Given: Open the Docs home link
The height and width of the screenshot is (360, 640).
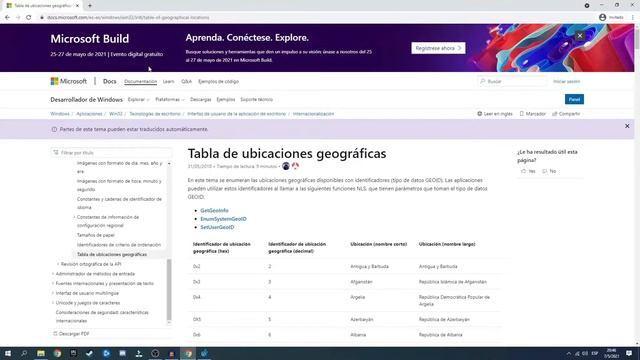Looking at the screenshot, I should coord(109,81).
